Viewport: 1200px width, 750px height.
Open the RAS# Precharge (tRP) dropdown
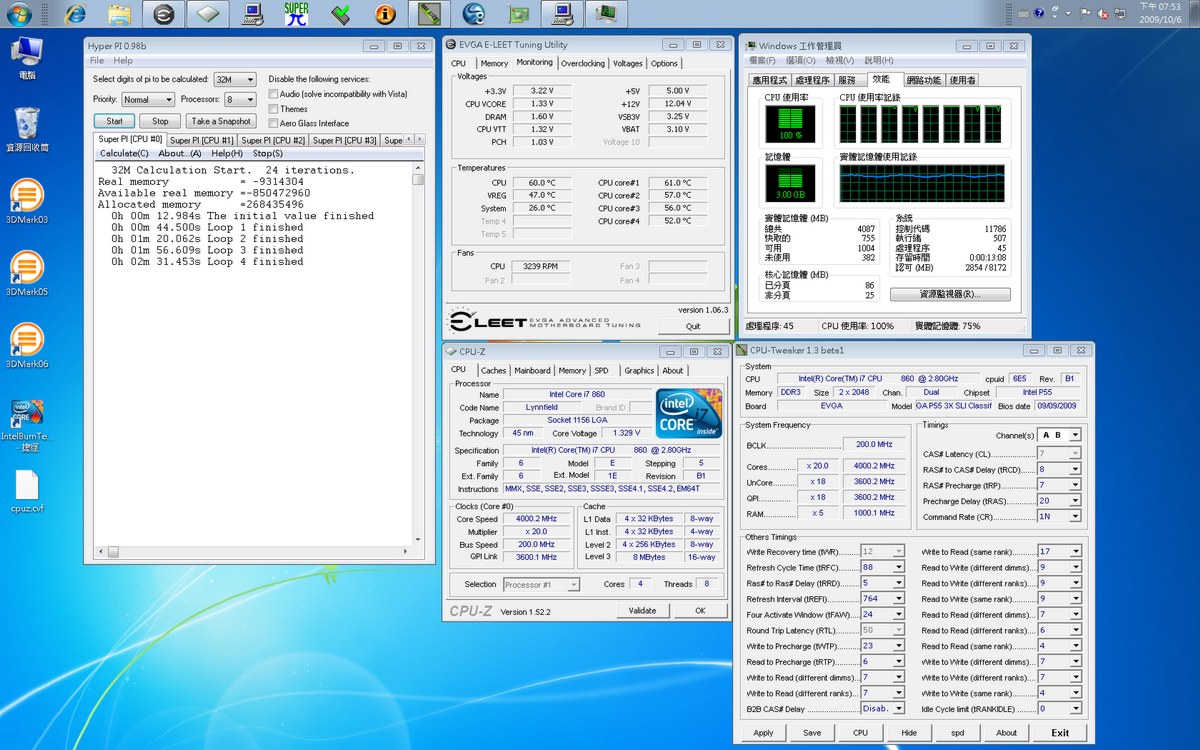click(1059, 485)
